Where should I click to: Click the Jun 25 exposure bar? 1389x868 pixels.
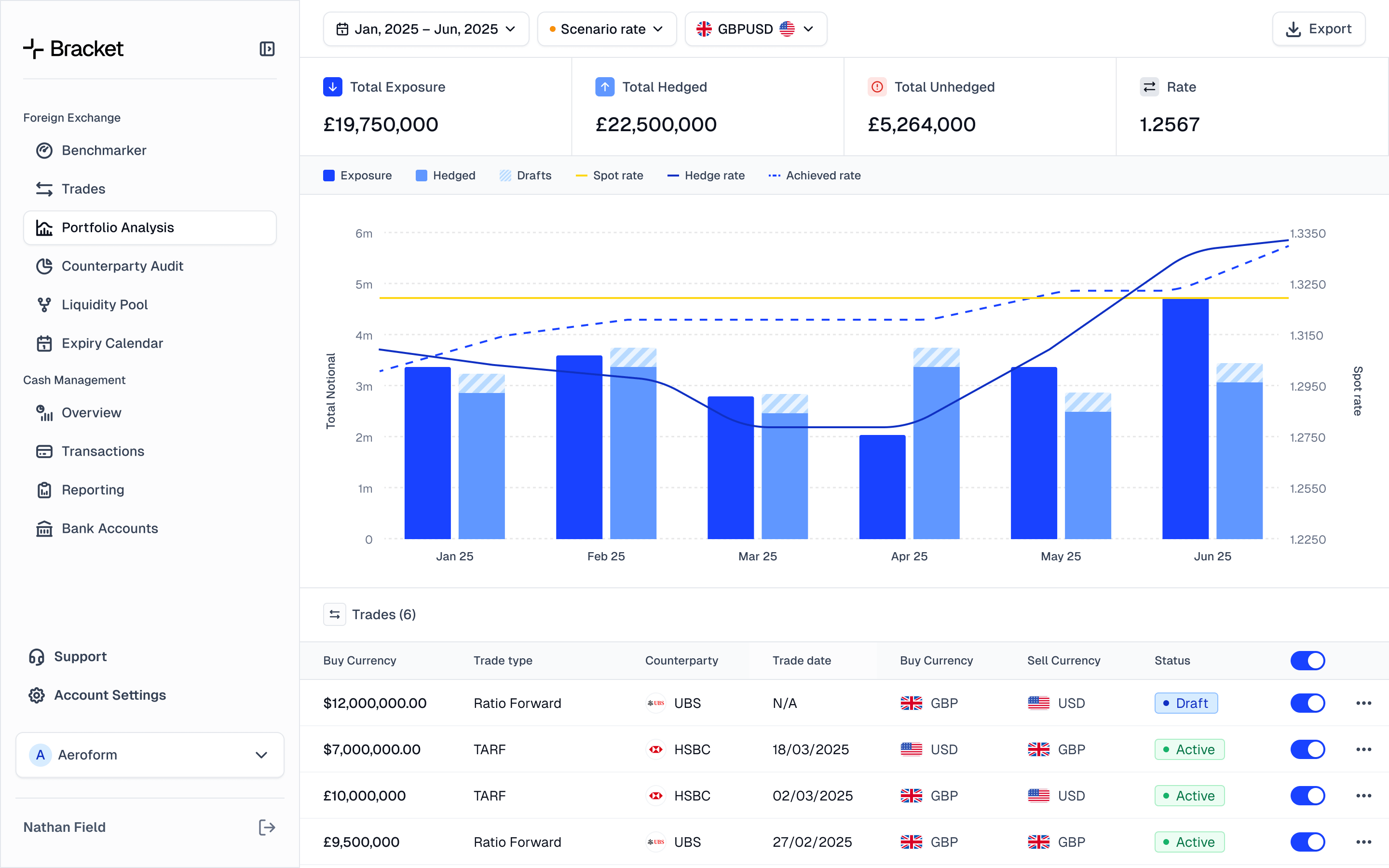pyautogui.click(x=1185, y=419)
